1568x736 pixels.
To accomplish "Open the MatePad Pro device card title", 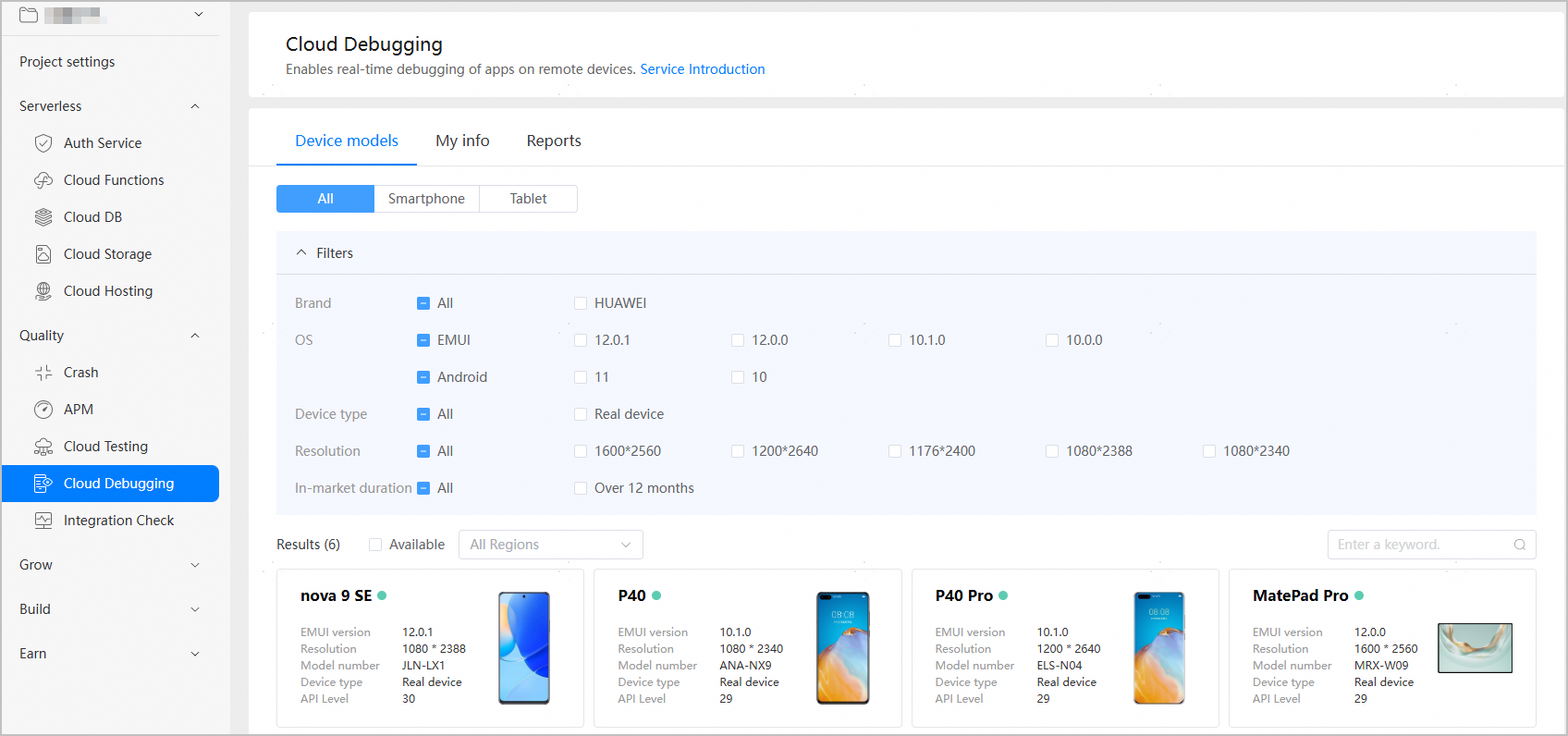I will coord(1301,595).
